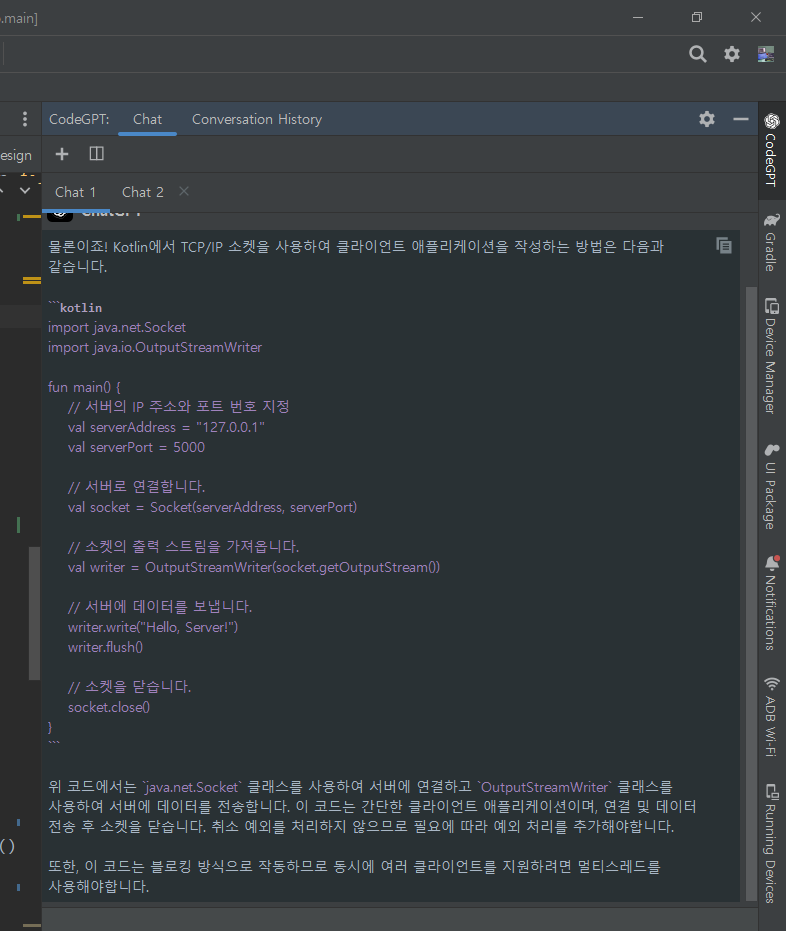Click the 'val socket = Socket(...)' line

(x=212, y=507)
